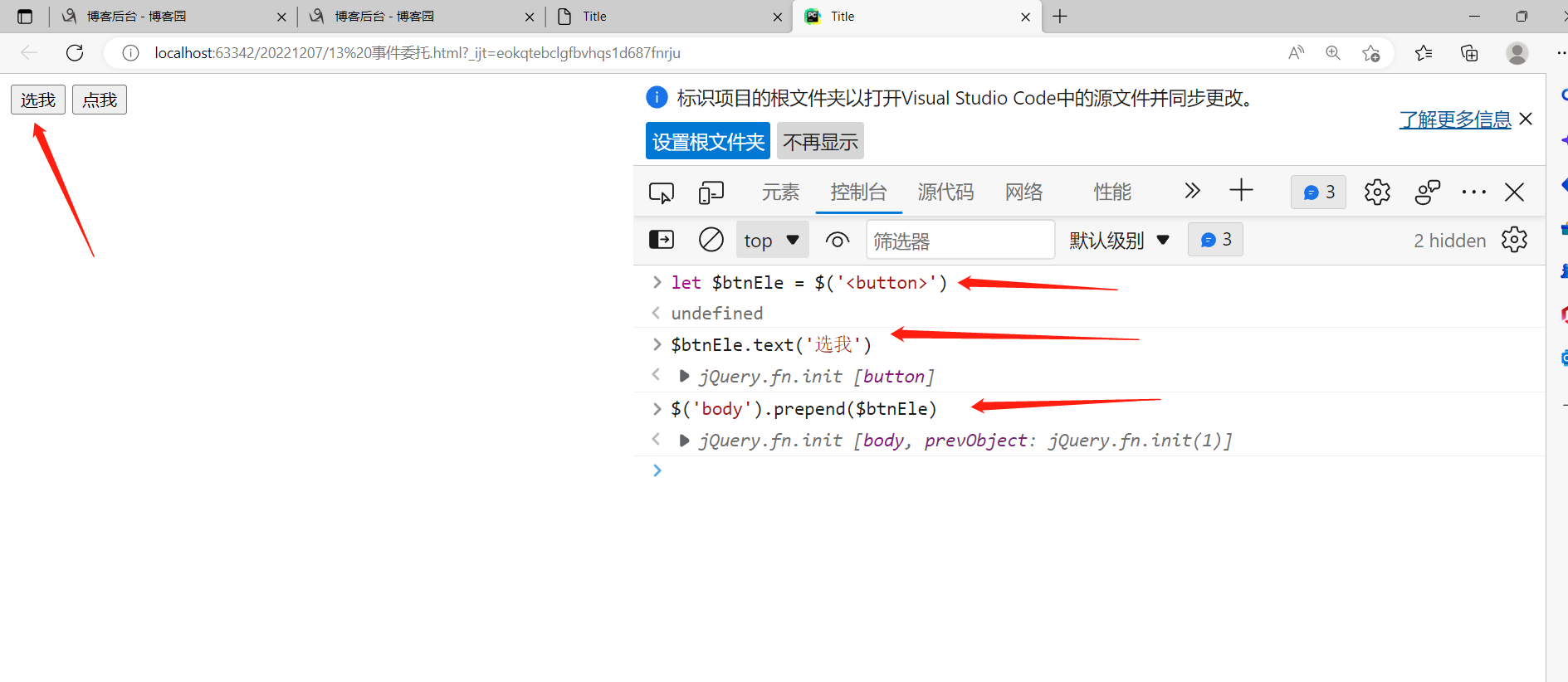Open DevTools customize three-dot menu
Viewport: 1568px width, 682px height.
click(x=1474, y=192)
